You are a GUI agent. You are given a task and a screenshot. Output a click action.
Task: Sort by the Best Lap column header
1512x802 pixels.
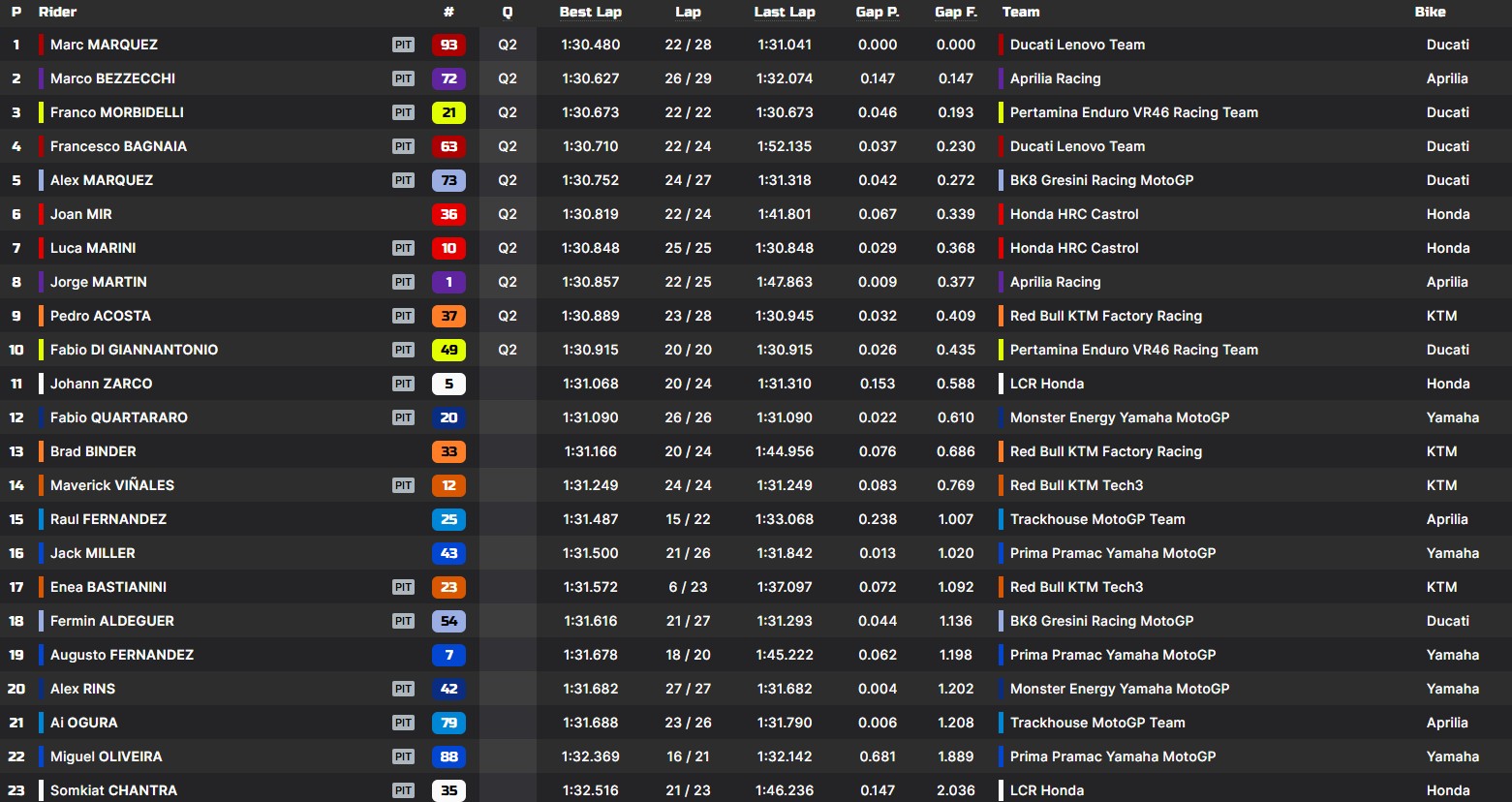click(x=590, y=12)
